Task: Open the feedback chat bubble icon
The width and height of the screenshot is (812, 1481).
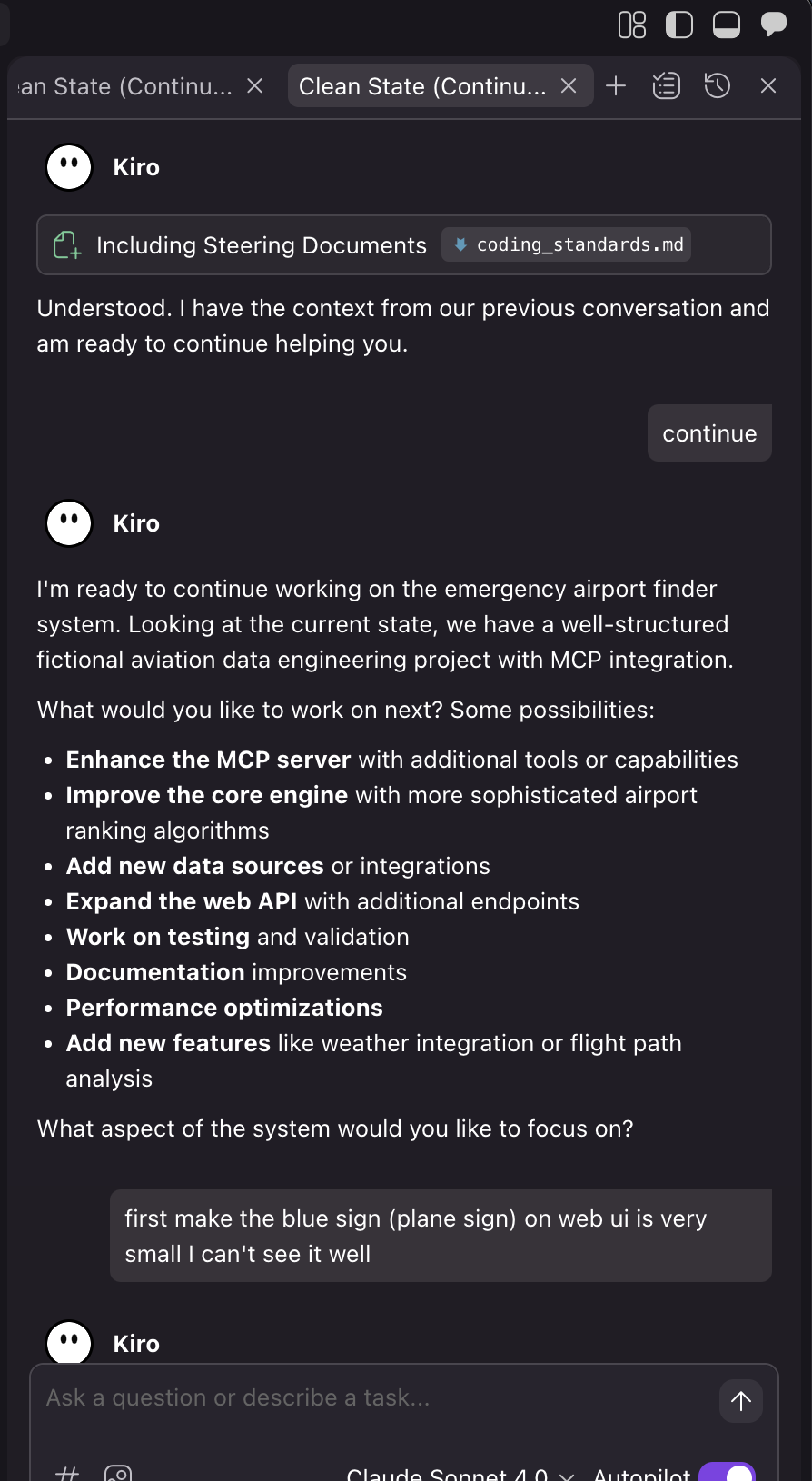Action: 774,25
